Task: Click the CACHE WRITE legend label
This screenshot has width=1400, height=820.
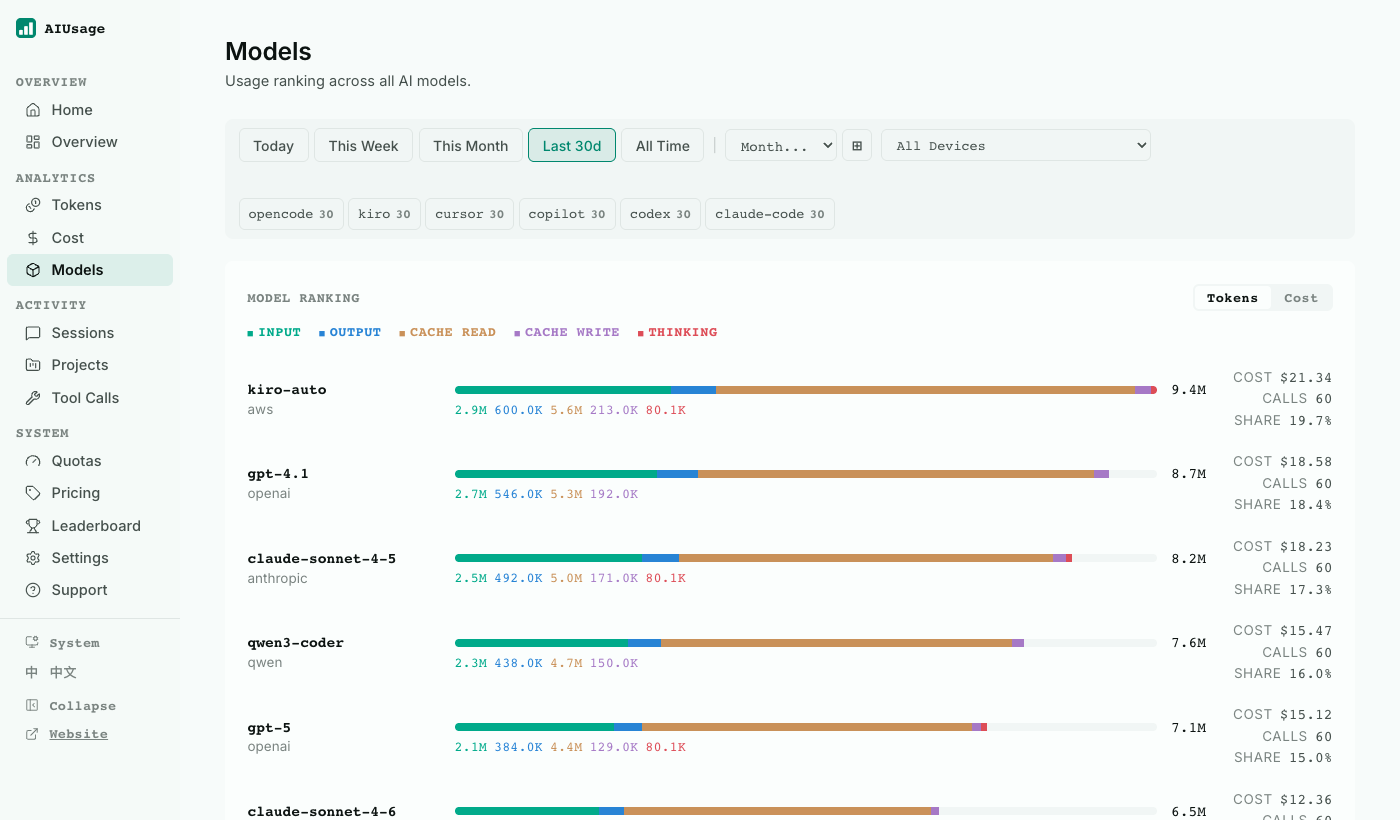Action: [572, 333]
